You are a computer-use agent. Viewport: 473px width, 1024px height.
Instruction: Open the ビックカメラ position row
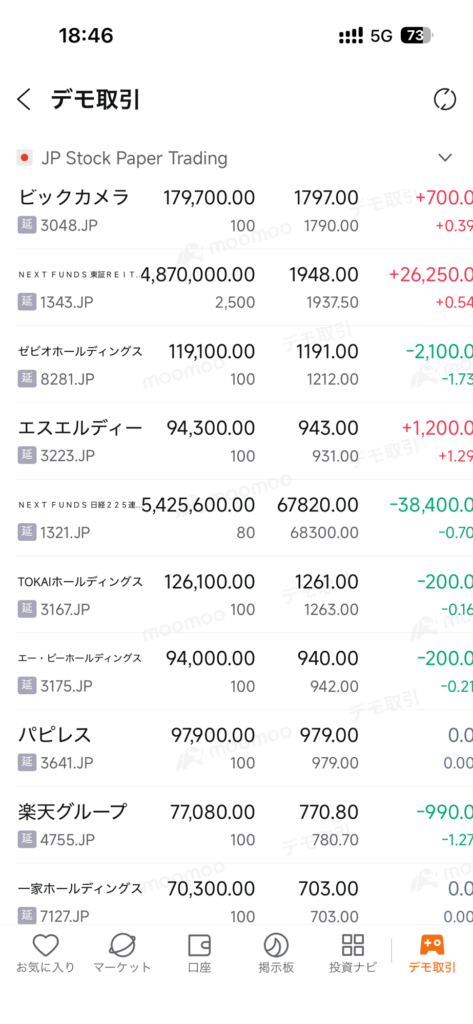tap(236, 211)
